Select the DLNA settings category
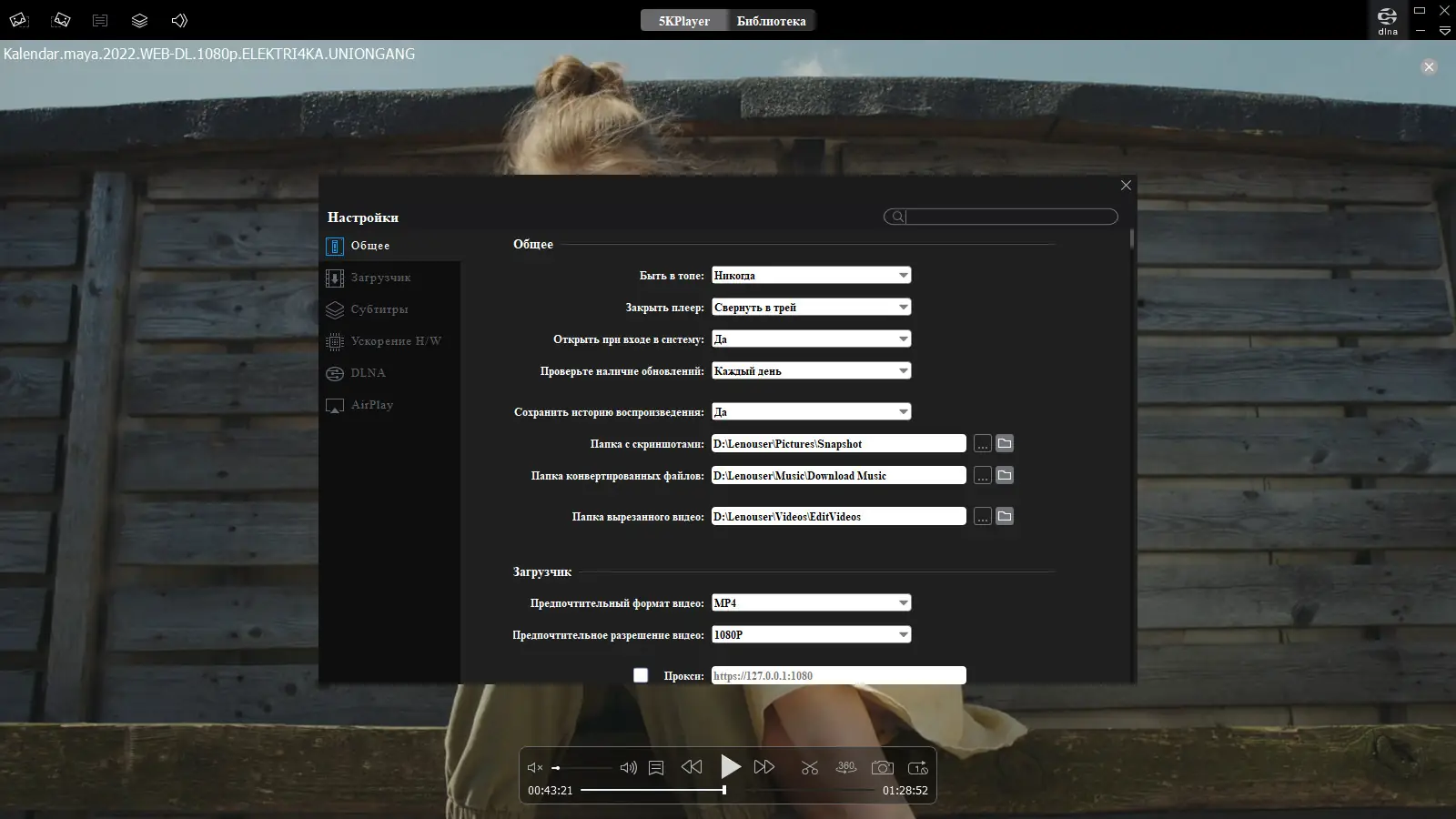 point(389,373)
